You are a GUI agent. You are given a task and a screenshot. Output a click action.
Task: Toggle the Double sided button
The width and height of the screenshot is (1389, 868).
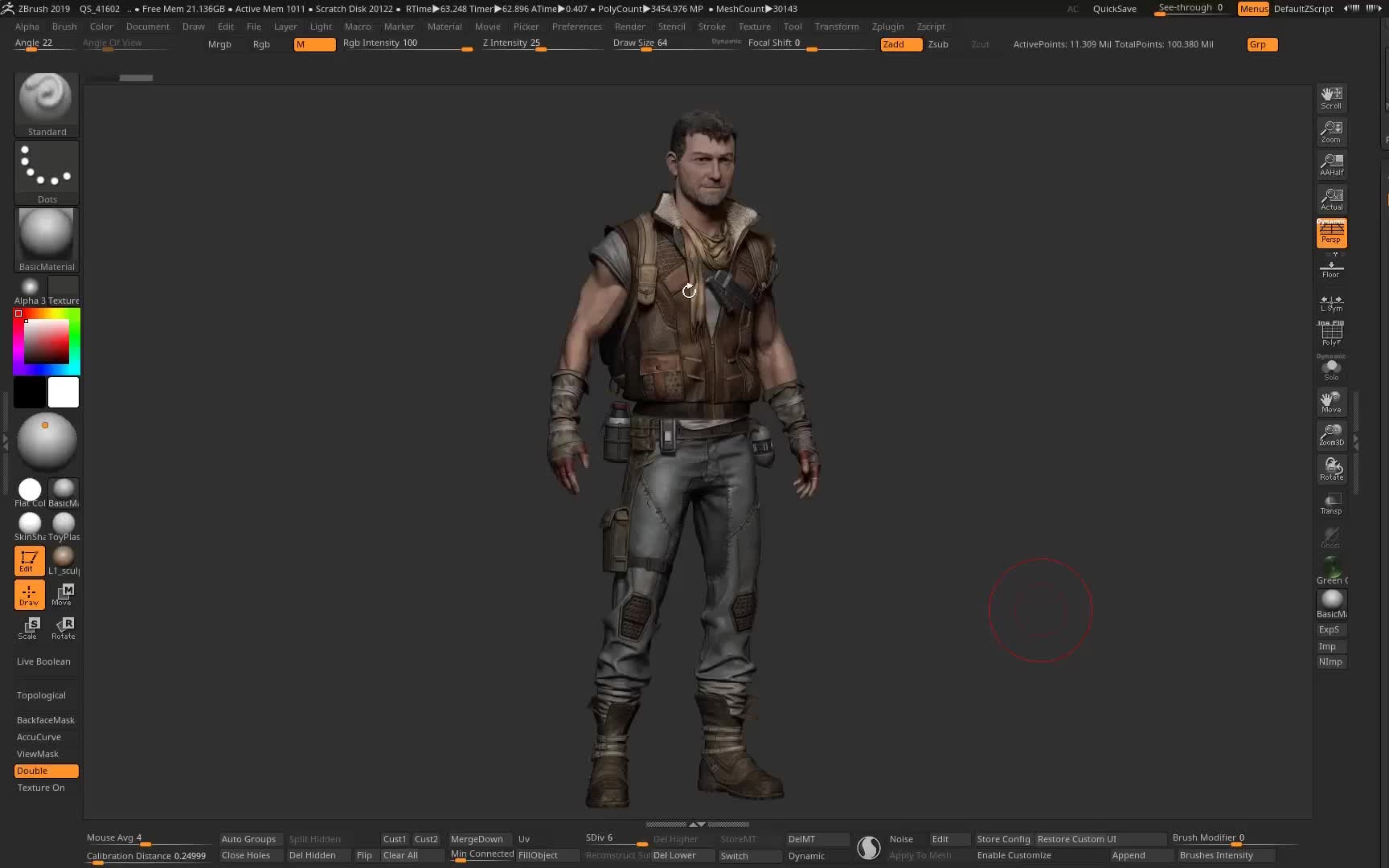[47, 771]
